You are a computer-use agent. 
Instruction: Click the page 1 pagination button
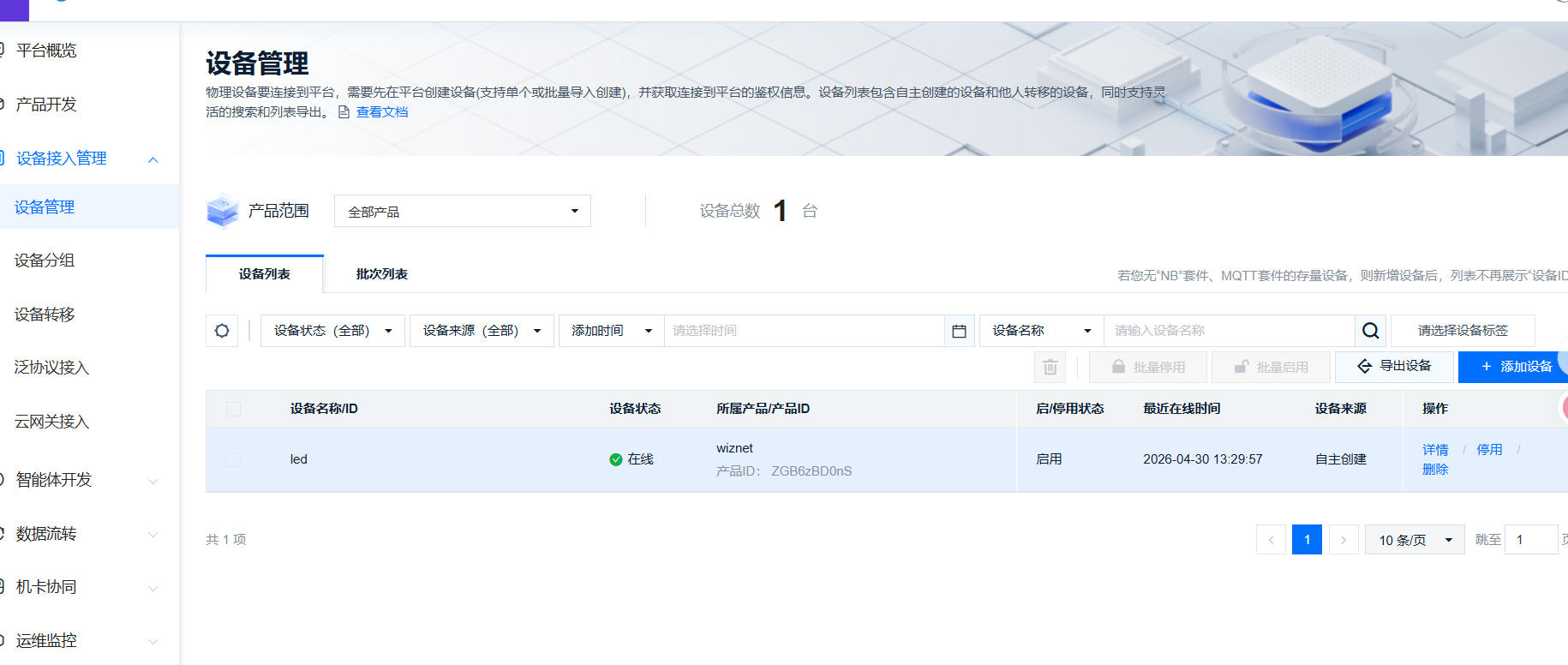point(1307,540)
